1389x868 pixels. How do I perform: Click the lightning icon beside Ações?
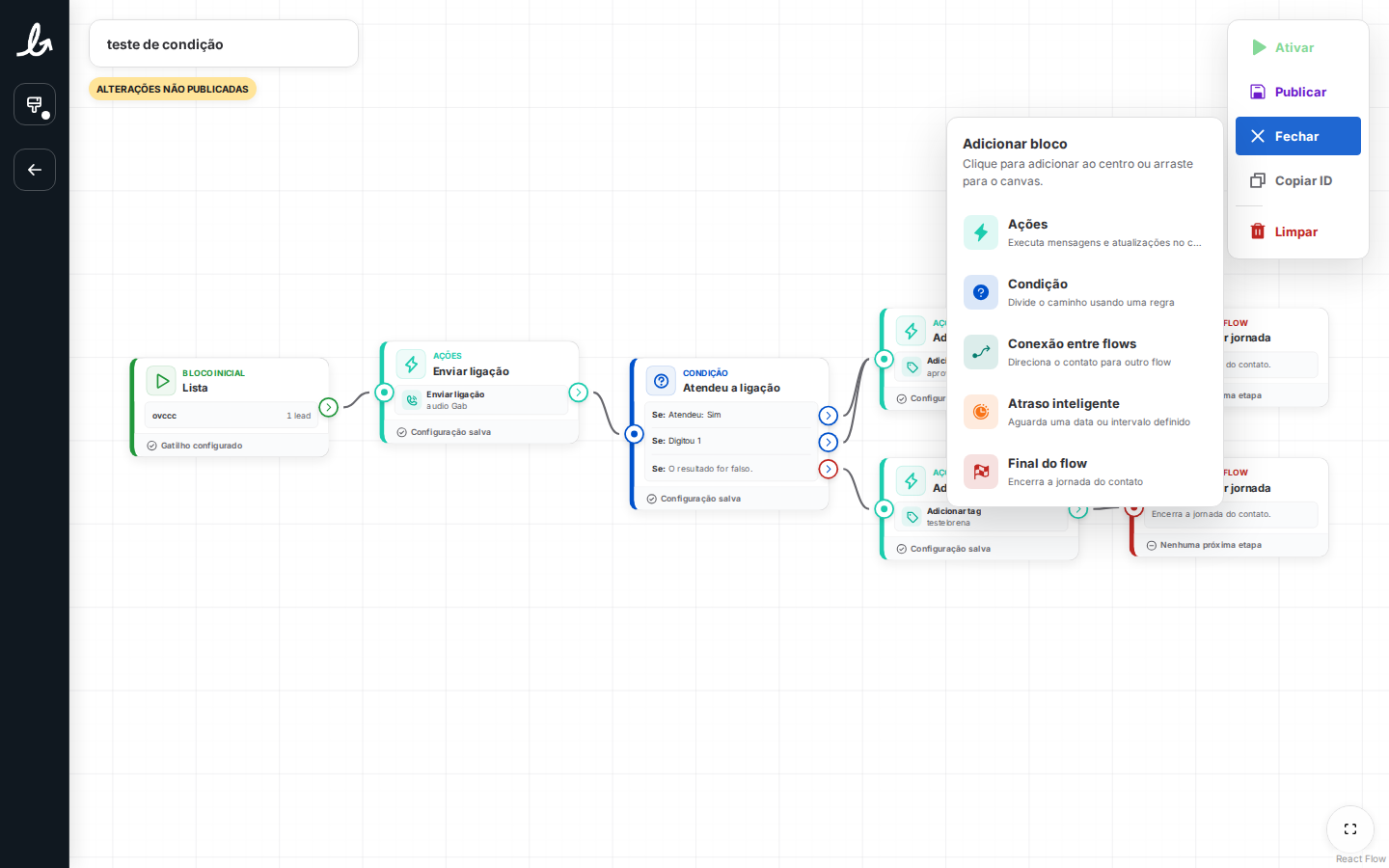coord(981,232)
